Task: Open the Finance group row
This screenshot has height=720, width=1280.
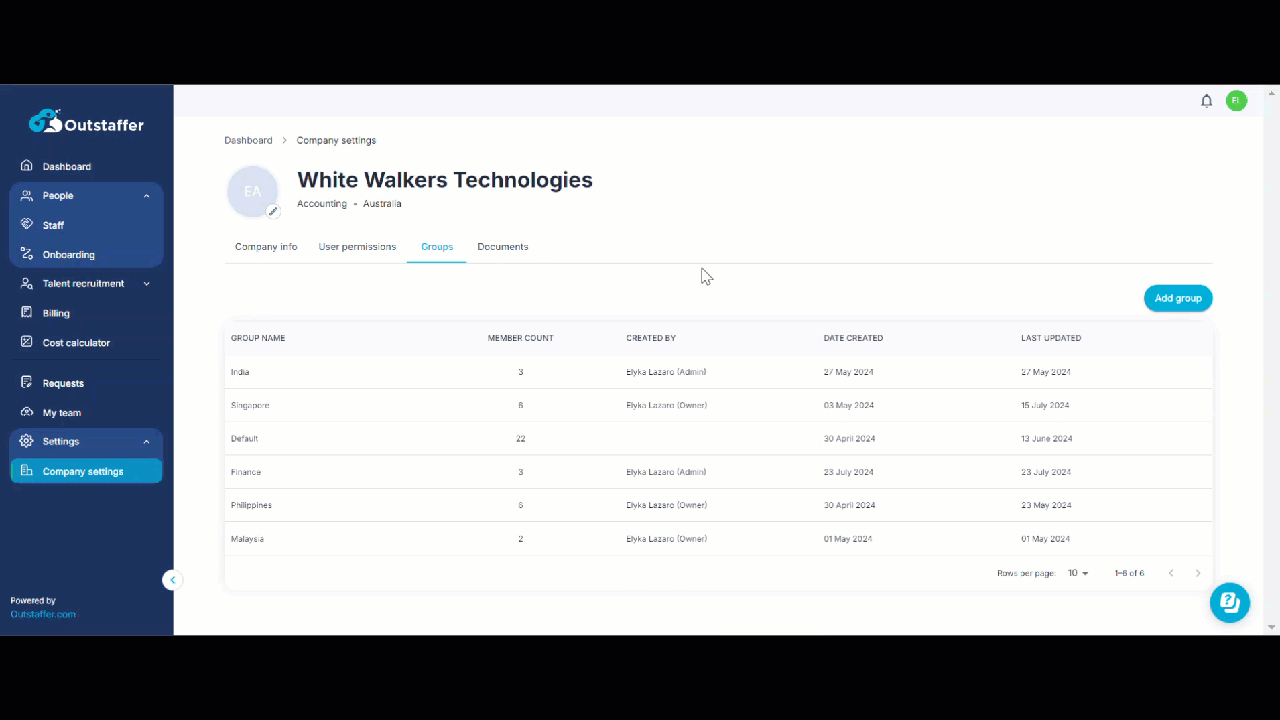Action: pos(718,472)
